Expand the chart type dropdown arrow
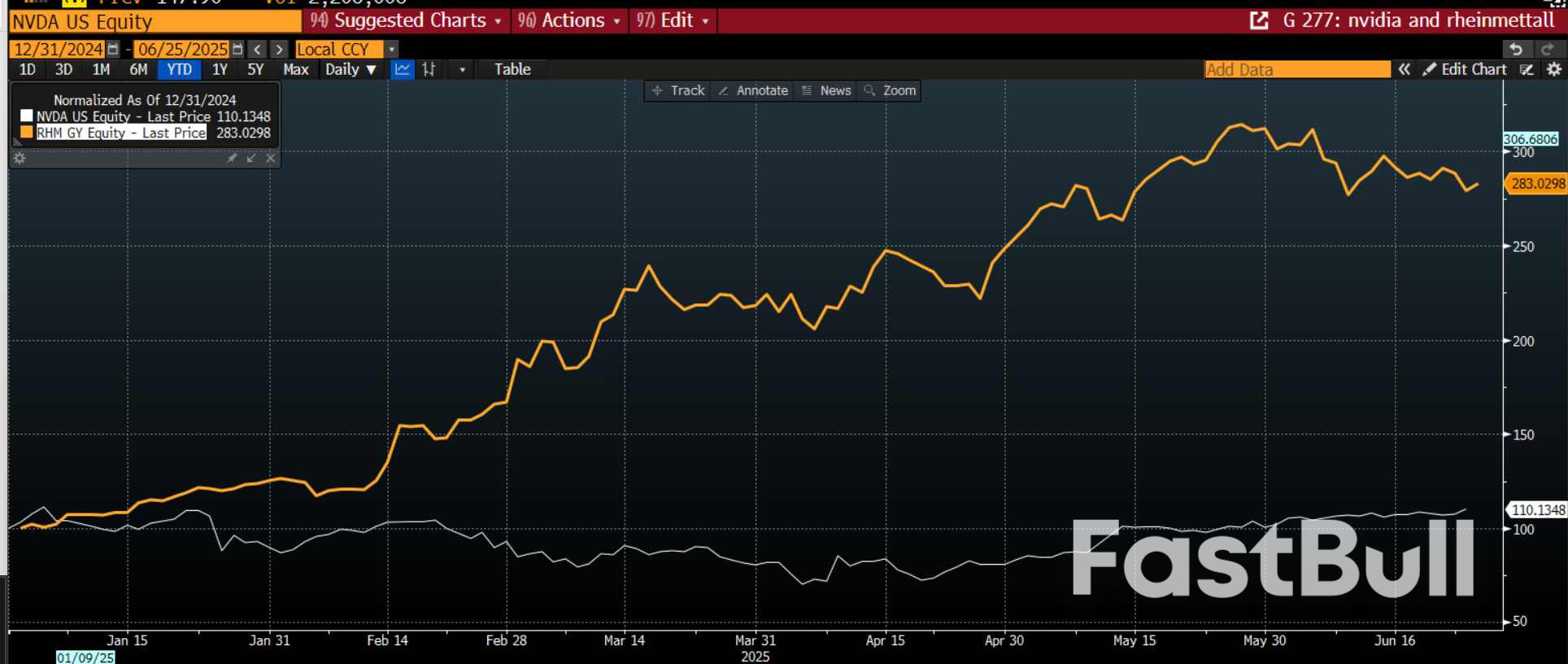 coord(462,69)
